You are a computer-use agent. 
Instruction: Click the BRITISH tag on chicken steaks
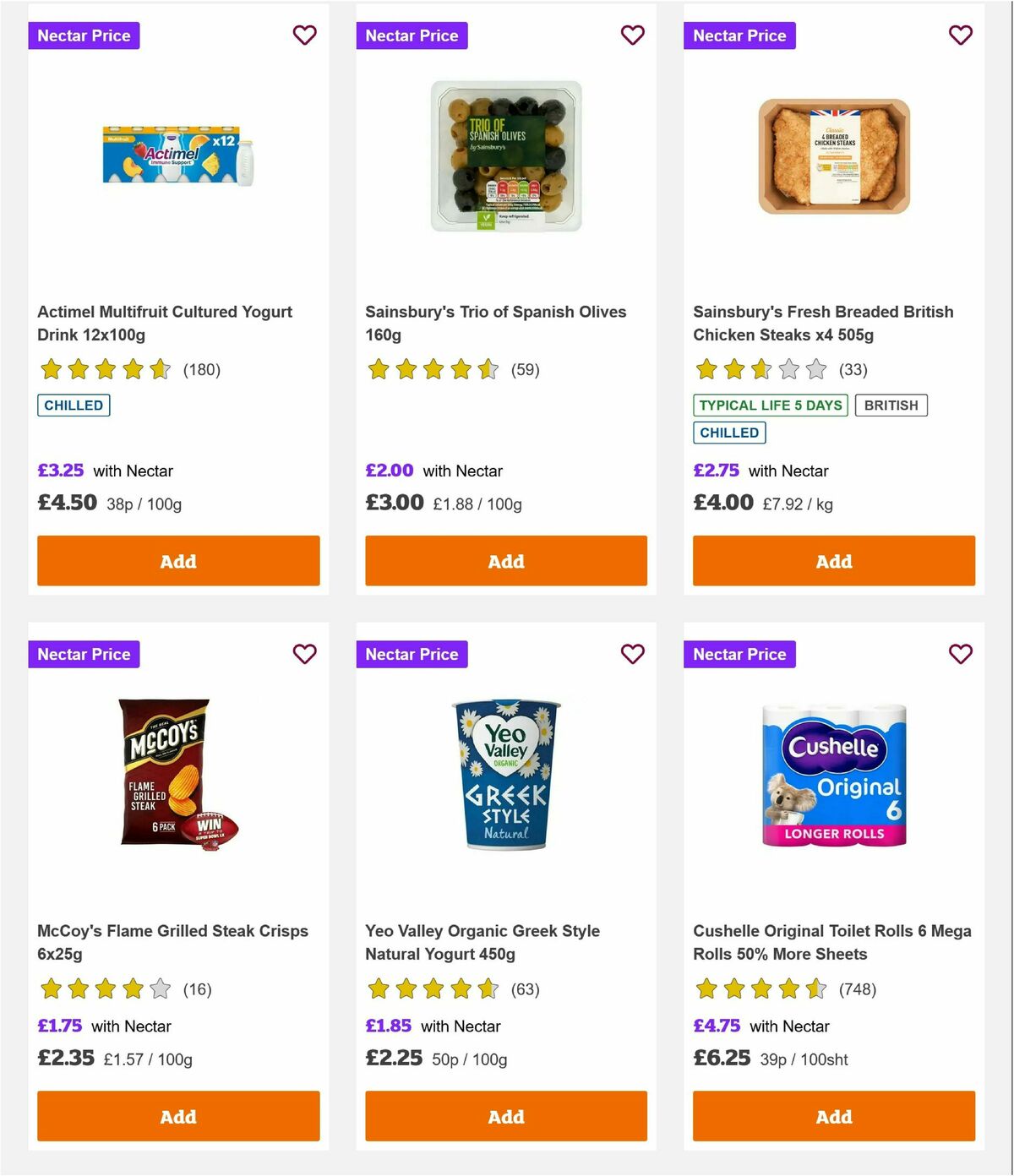point(891,405)
